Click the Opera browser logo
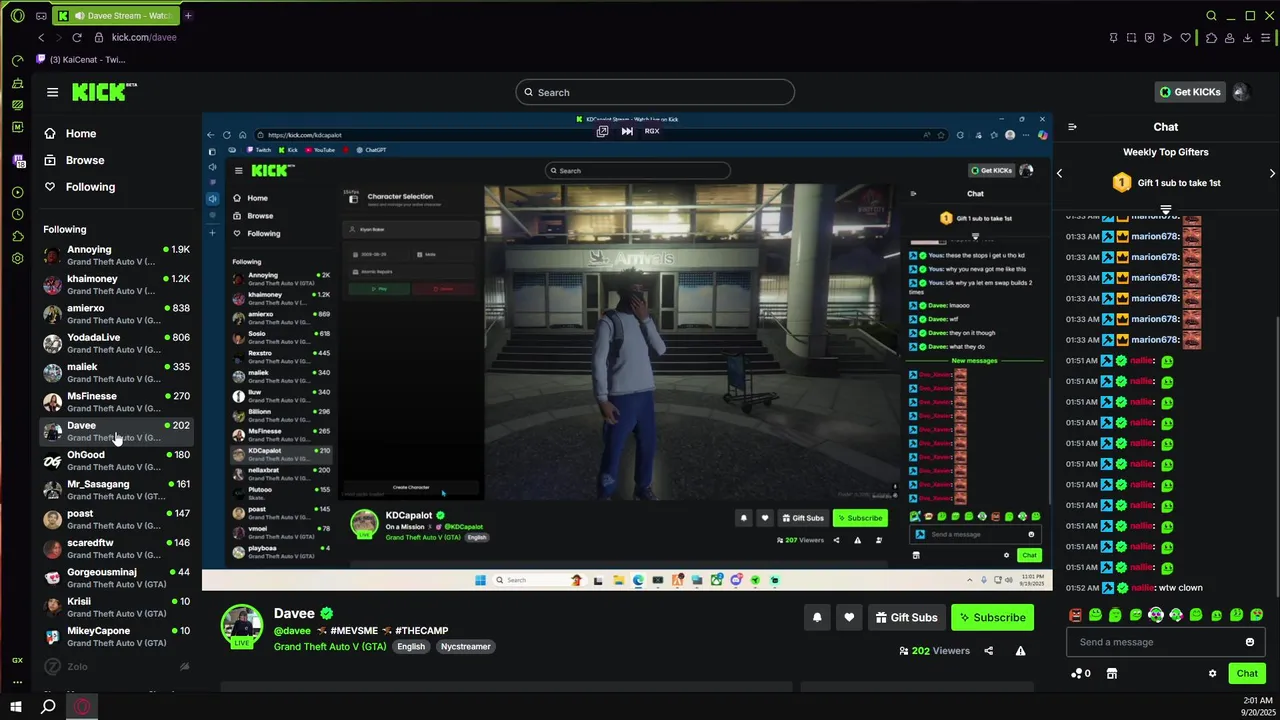 coord(17,16)
